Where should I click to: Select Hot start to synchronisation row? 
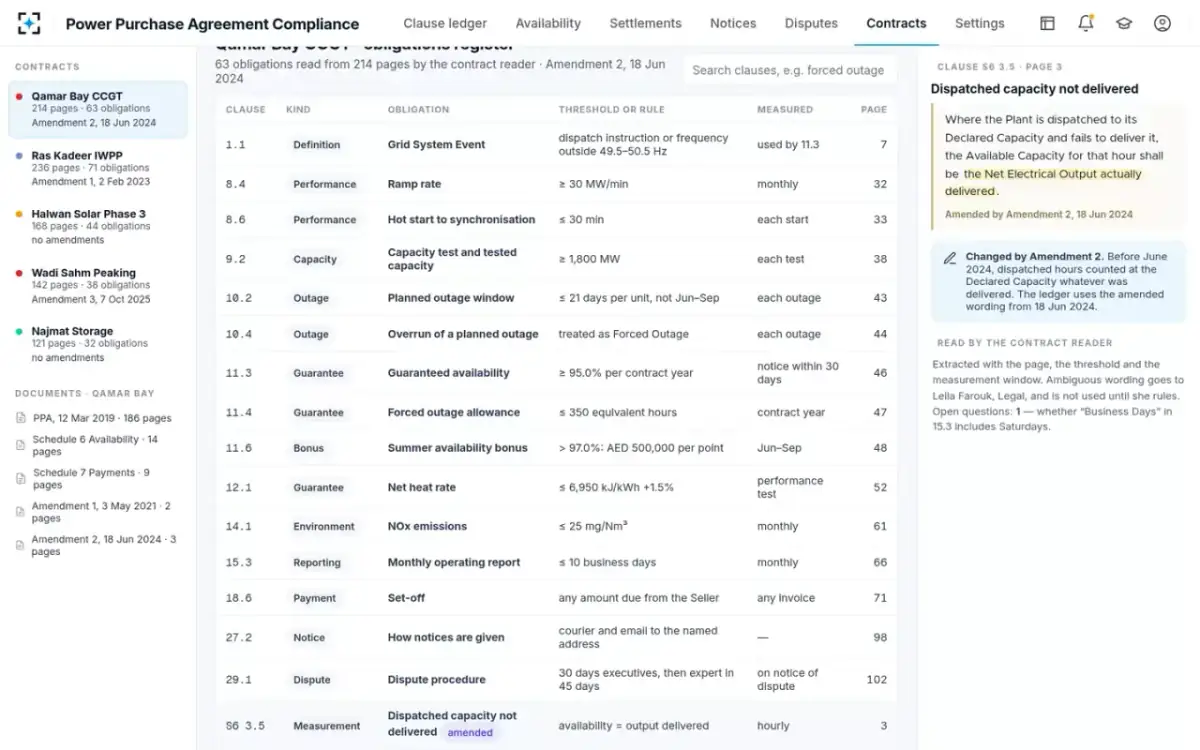[x=556, y=220]
